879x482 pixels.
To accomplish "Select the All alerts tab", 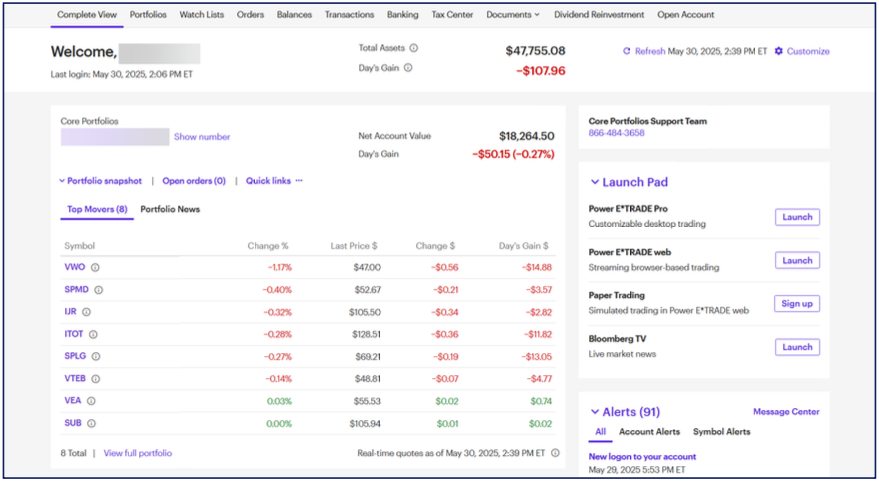I will tap(600, 432).
